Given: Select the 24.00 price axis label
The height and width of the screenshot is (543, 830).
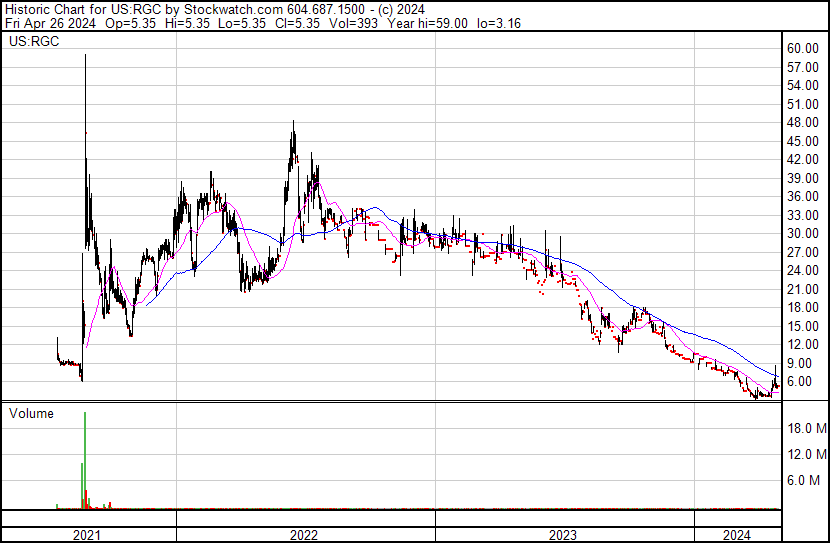Looking at the screenshot, I should [x=803, y=270].
